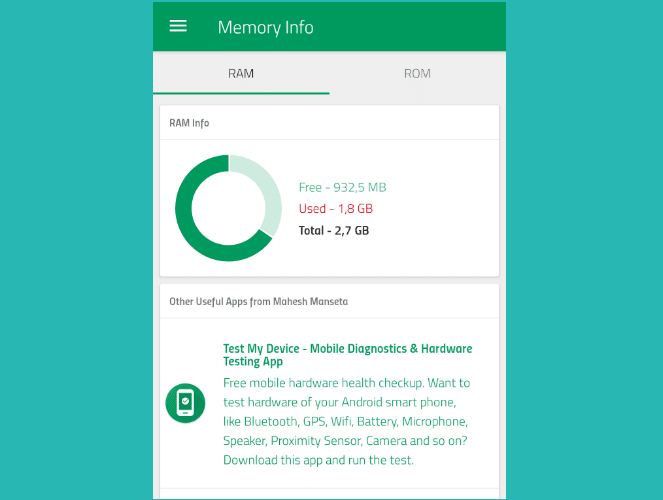Click the free mobile hardware checkup description
This screenshot has height=500, width=663.
click(x=346, y=421)
